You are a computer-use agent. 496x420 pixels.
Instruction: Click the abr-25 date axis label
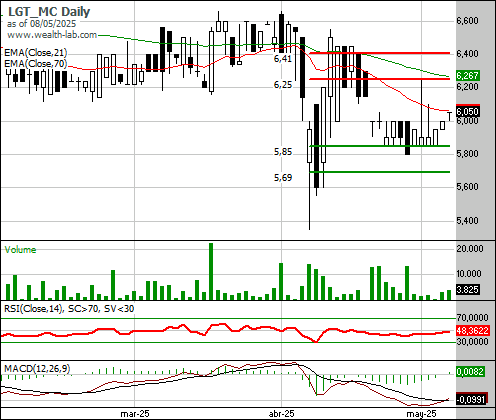pyautogui.click(x=282, y=414)
